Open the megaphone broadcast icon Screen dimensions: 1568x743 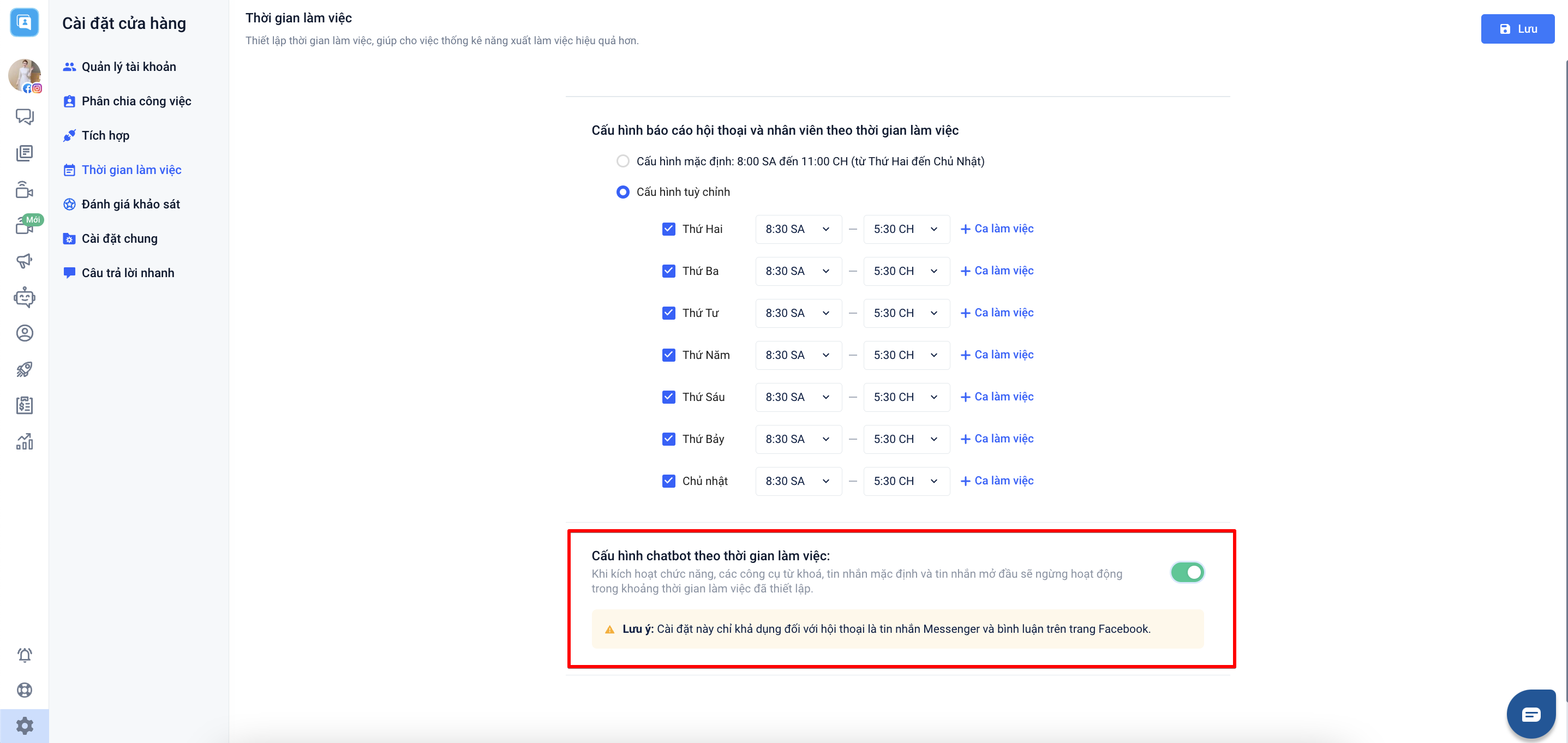point(25,261)
